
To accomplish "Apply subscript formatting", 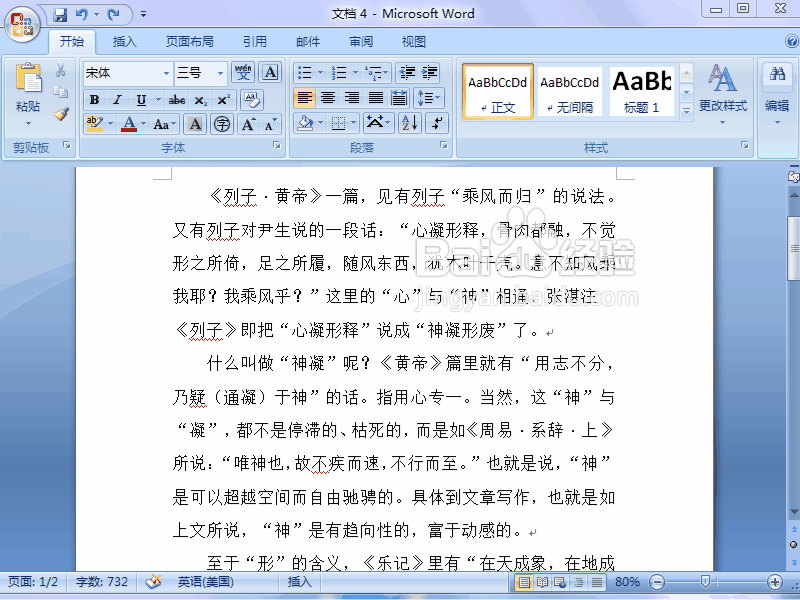I will (200, 100).
